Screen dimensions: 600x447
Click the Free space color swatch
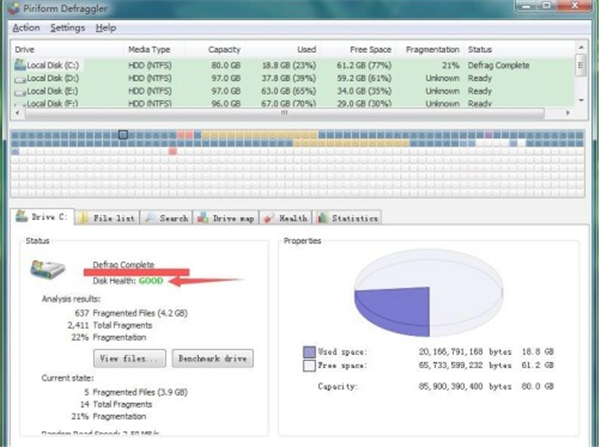click(309, 367)
